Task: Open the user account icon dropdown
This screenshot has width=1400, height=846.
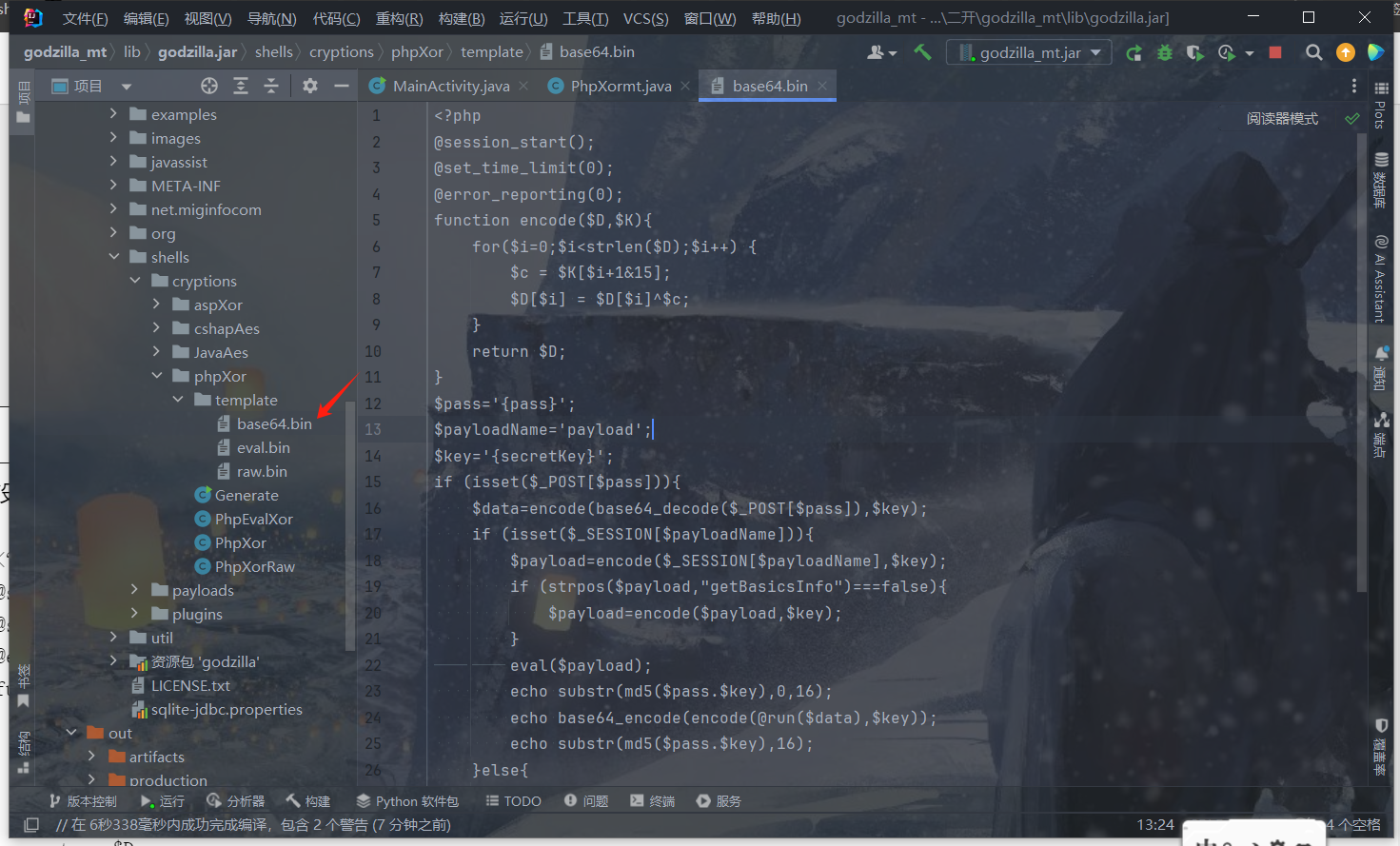Action: coord(881,52)
